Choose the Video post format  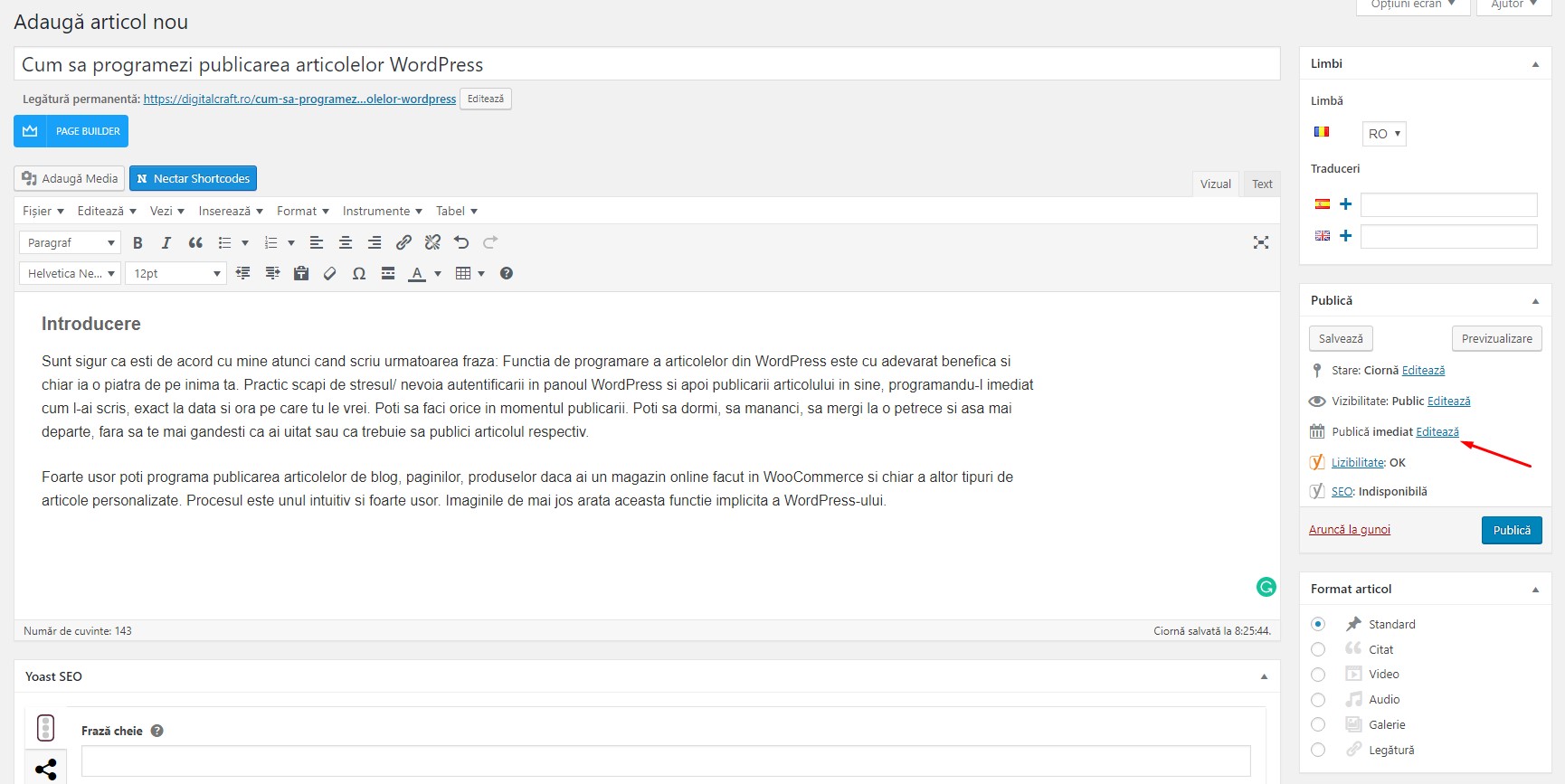(1318, 675)
